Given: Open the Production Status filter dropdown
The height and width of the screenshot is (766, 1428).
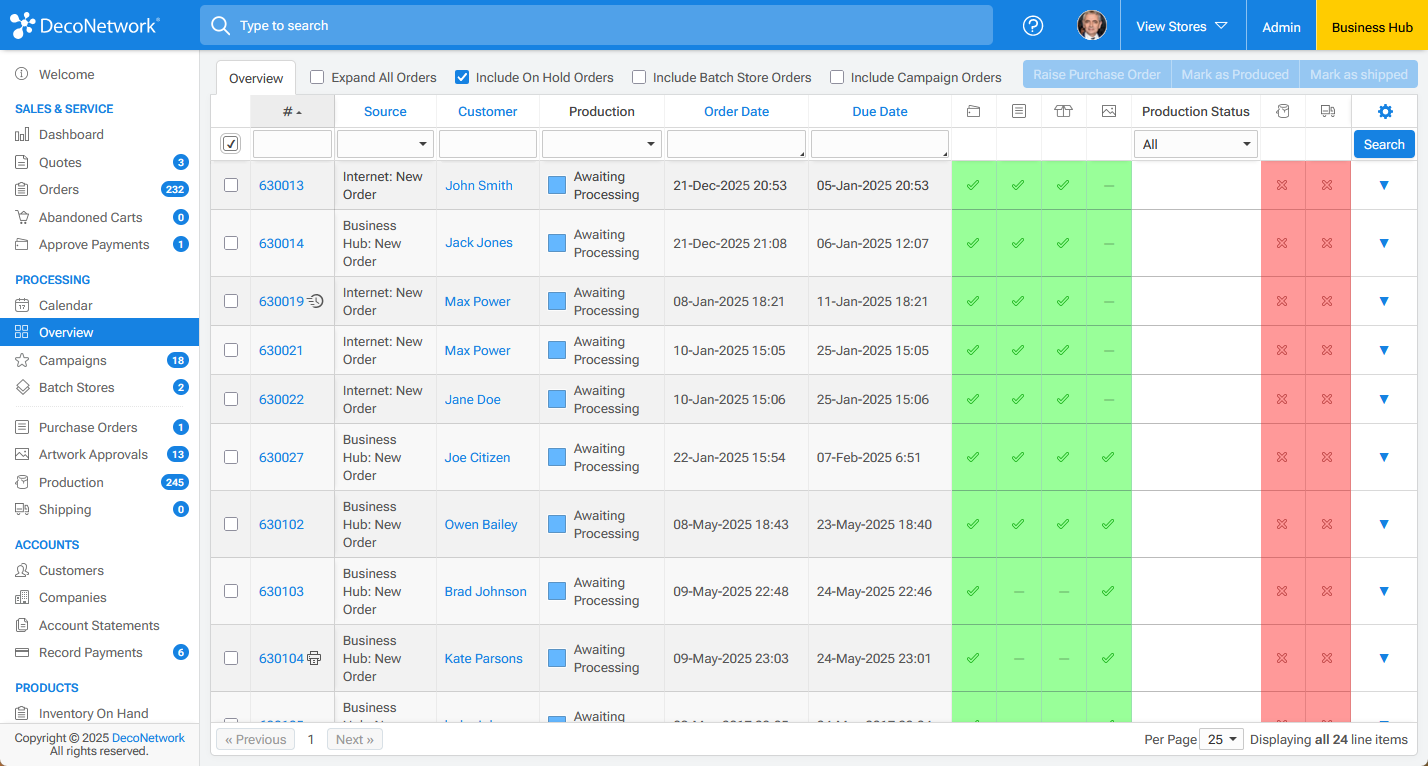Looking at the screenshot, I should (1196, 143).
